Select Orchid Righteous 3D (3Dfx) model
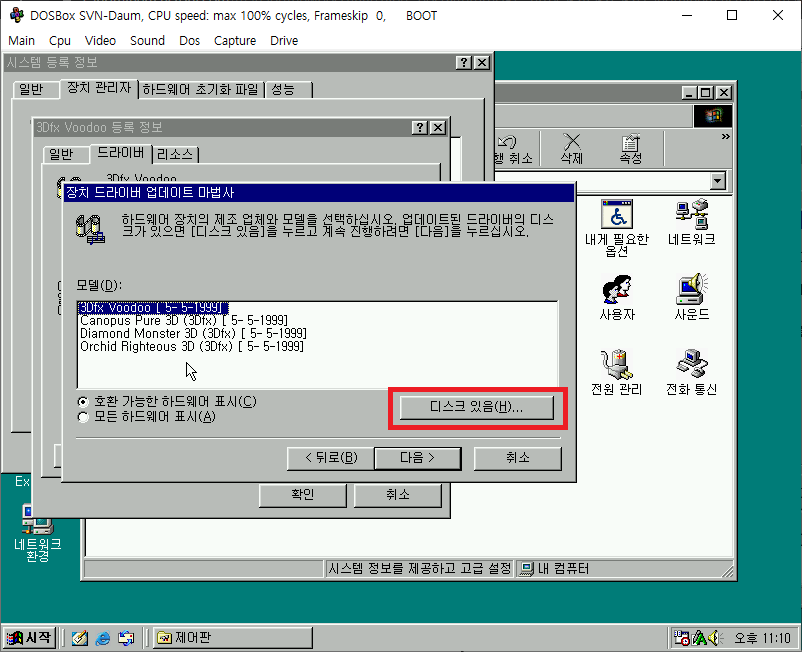The image size is (802, 652). click(x=192, y=347)
